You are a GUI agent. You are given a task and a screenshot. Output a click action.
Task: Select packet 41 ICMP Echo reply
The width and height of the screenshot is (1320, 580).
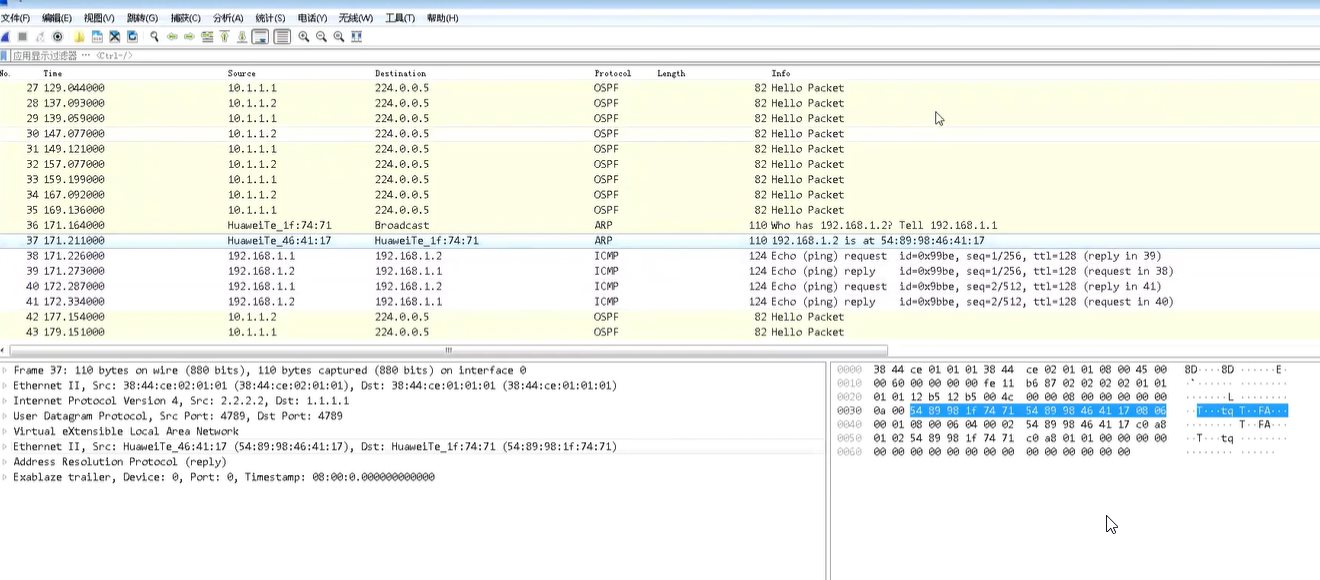660,302
